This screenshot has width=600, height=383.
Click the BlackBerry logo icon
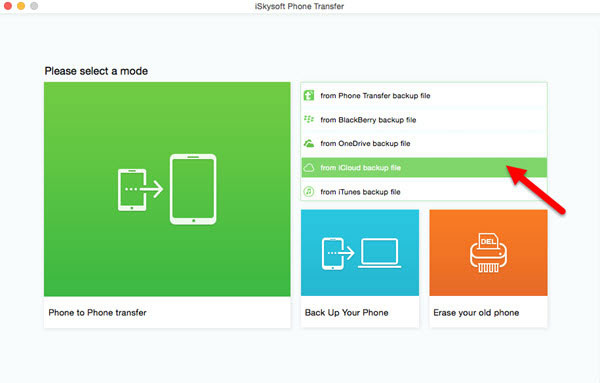pos(309,119)
